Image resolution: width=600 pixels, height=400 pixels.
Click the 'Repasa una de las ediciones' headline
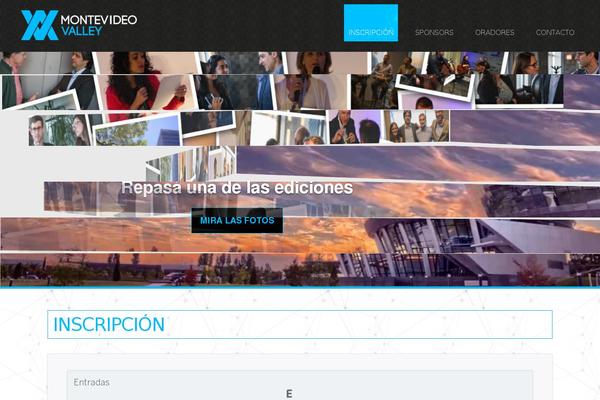[237, 188]
